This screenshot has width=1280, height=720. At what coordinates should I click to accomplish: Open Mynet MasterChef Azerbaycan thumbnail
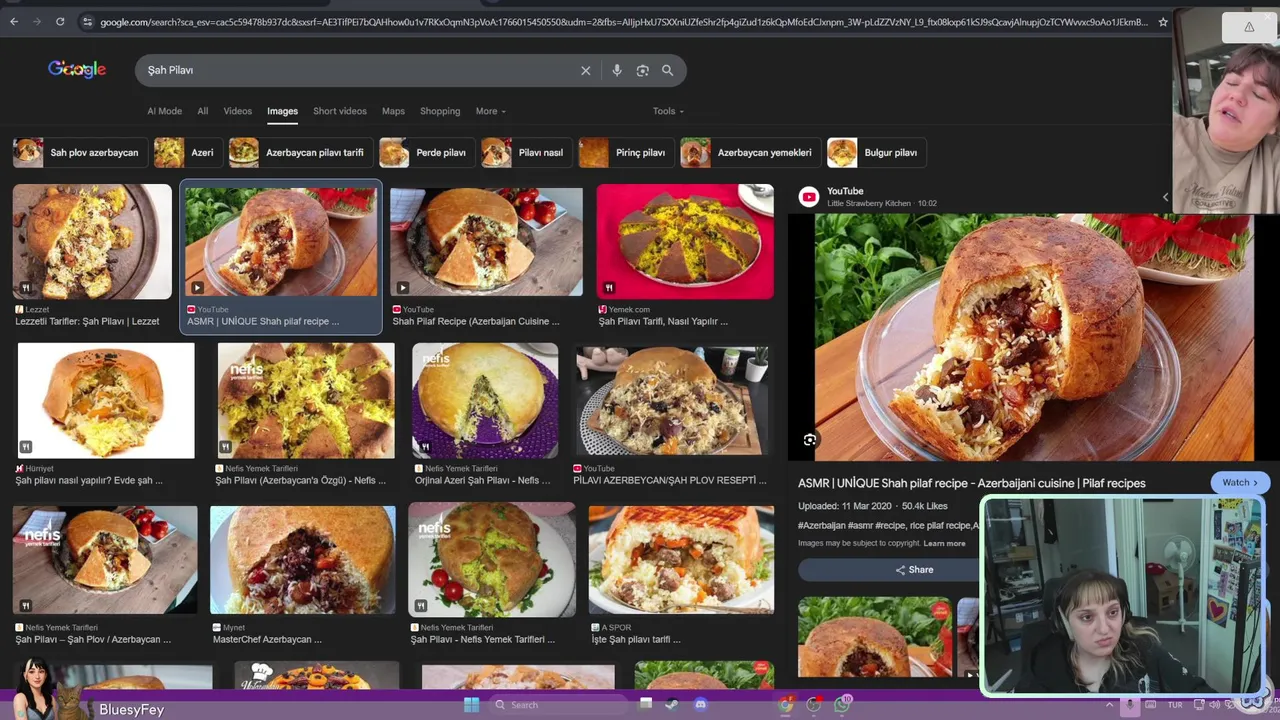303,560
